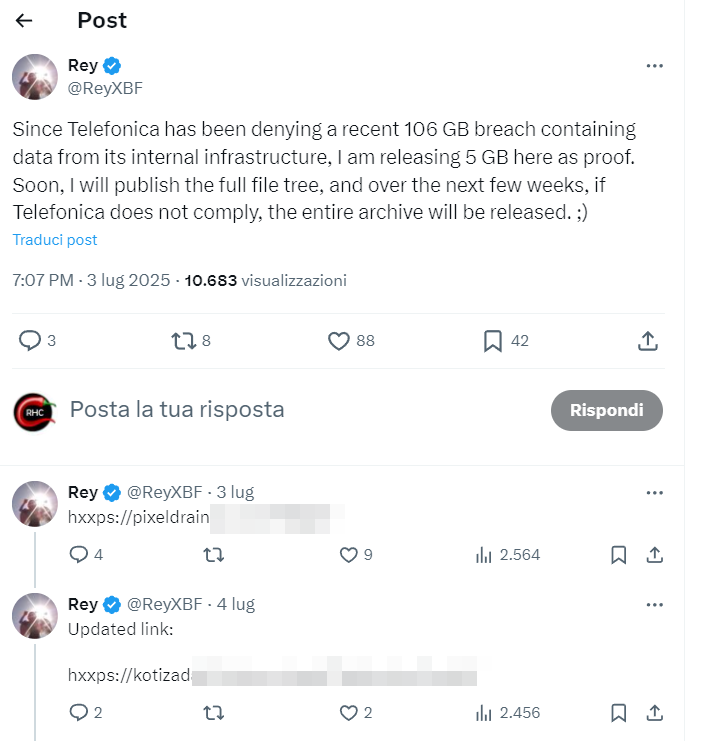Open more options on Updated link reply
Image resolution: width=701 pixels, height=741 pixels.
(654, 604)
